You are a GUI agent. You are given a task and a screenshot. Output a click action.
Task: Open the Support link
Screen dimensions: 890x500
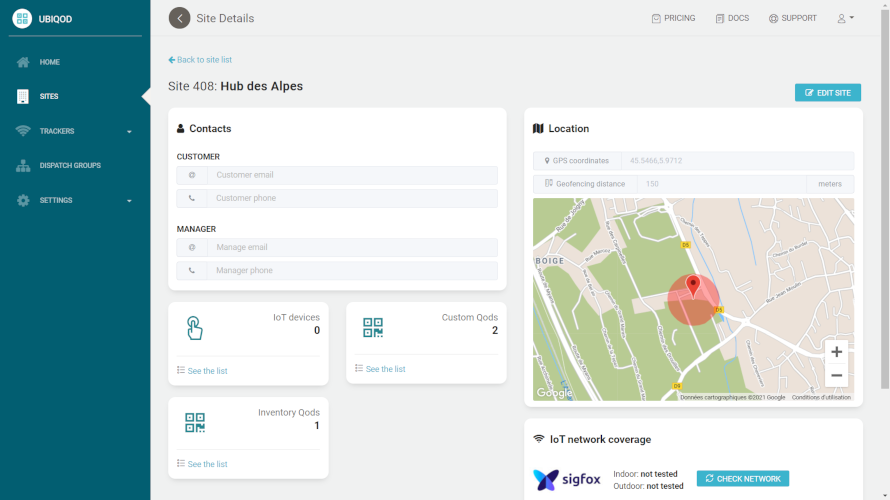click(x=792, y=18)
